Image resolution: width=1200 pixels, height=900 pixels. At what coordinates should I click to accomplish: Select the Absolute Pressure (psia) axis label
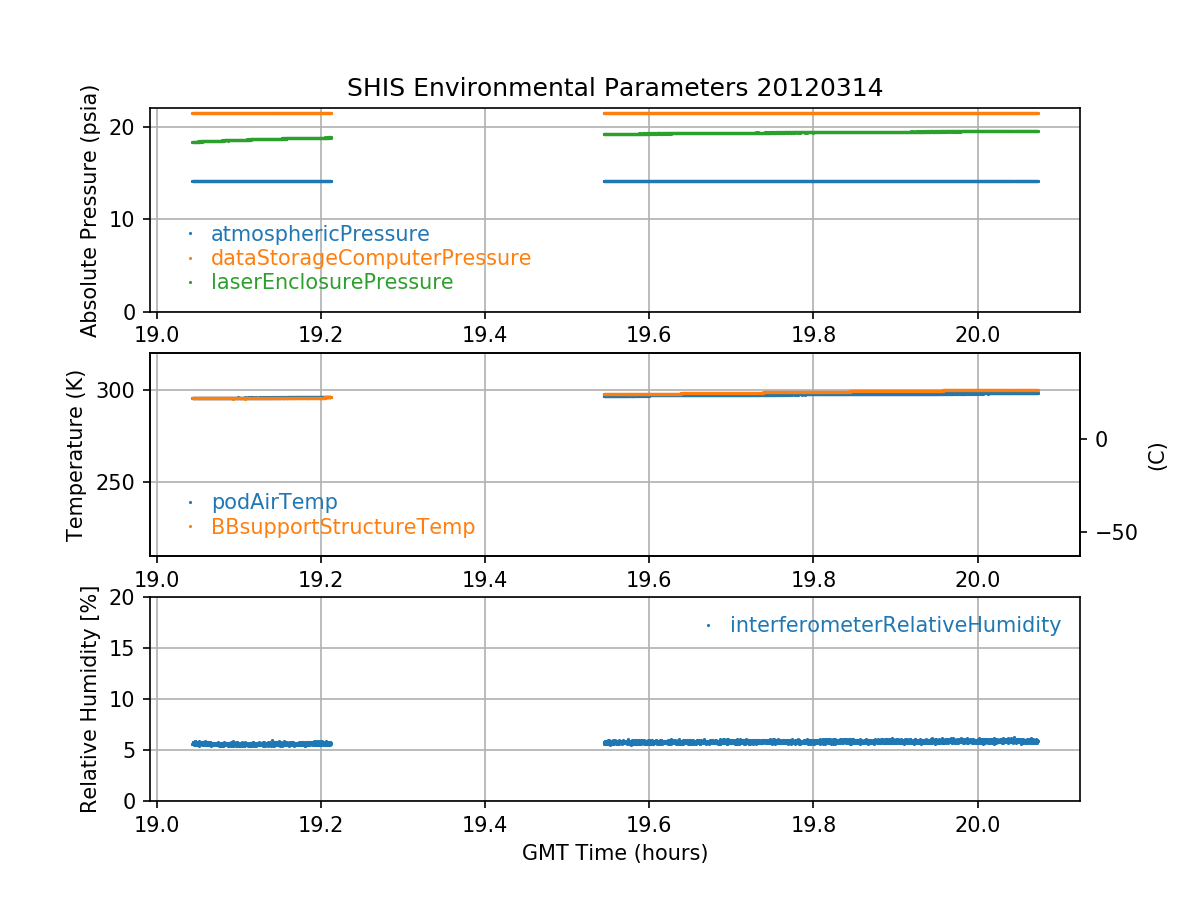(x=90, y=210)
